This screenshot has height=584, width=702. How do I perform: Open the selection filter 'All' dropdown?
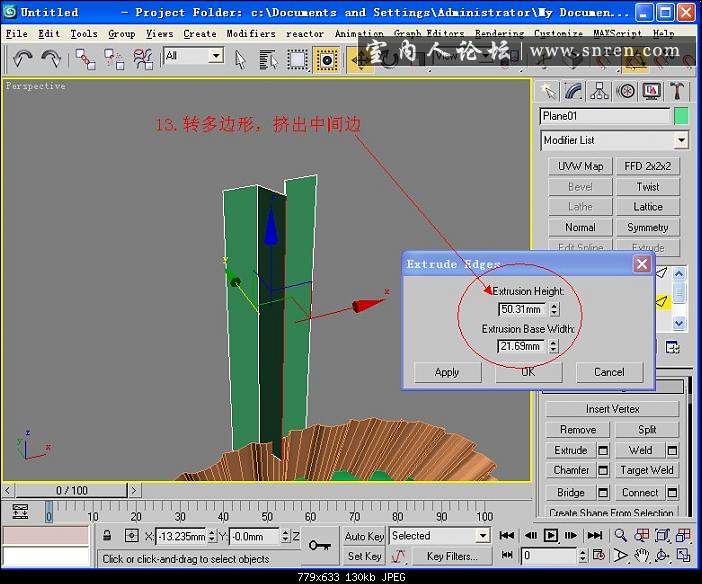(x=216, y=56)
